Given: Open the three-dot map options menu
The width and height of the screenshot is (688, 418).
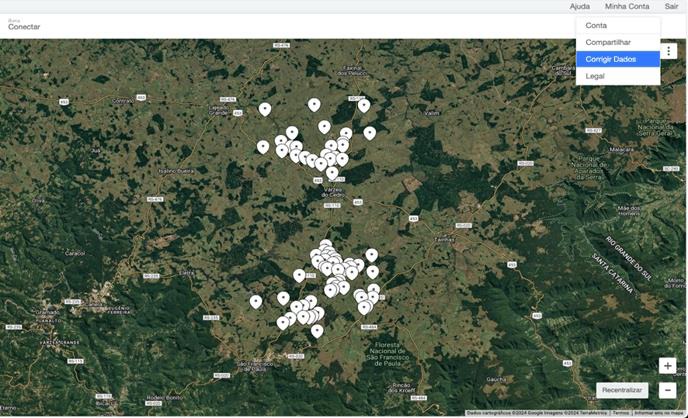Looking at the screenshot, I should tap(669, 51).
